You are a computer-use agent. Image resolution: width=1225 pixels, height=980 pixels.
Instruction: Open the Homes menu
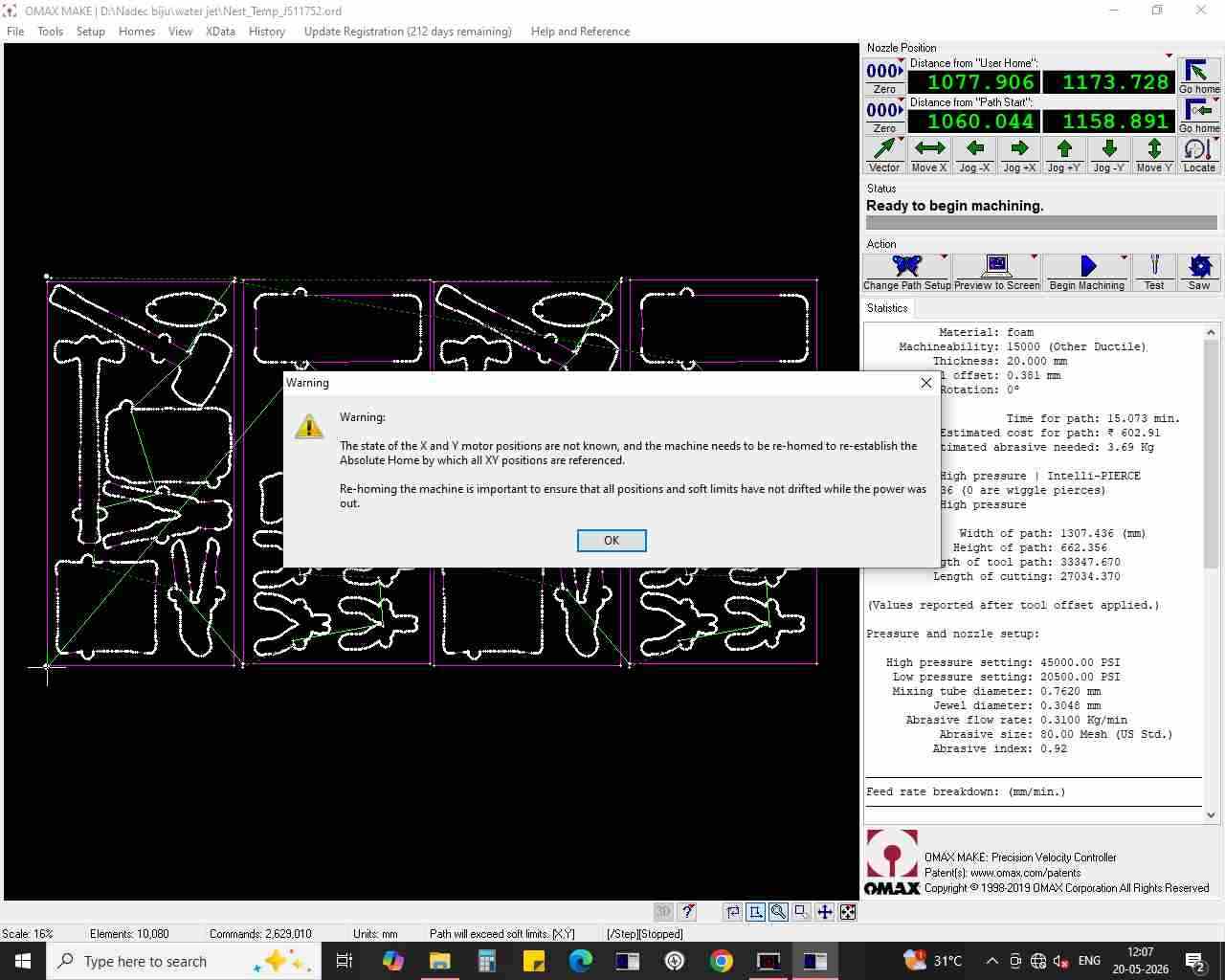tap(137, 32)
